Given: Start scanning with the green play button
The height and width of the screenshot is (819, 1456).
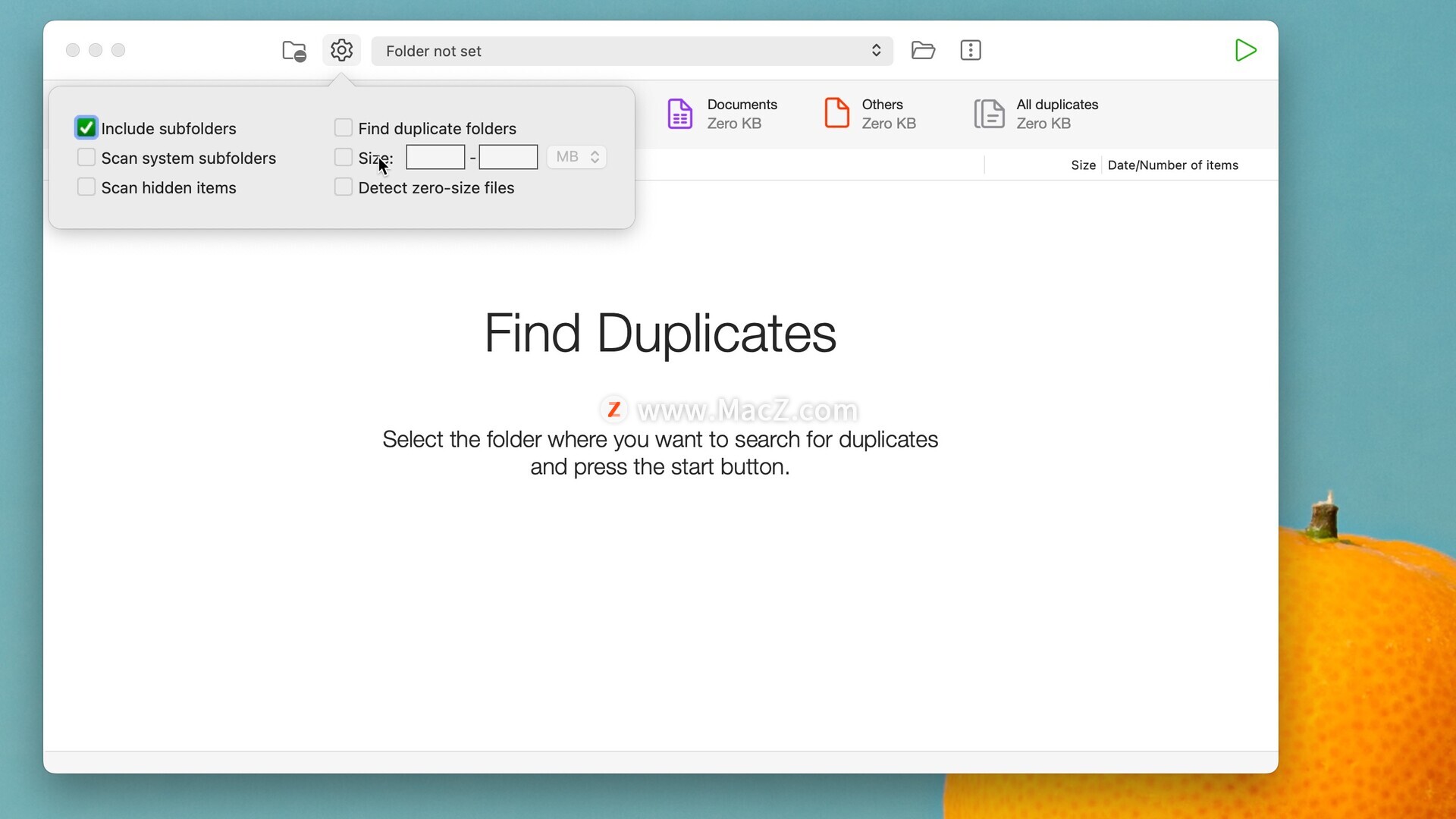Looking at the screenshot, I should point(1245,51).
